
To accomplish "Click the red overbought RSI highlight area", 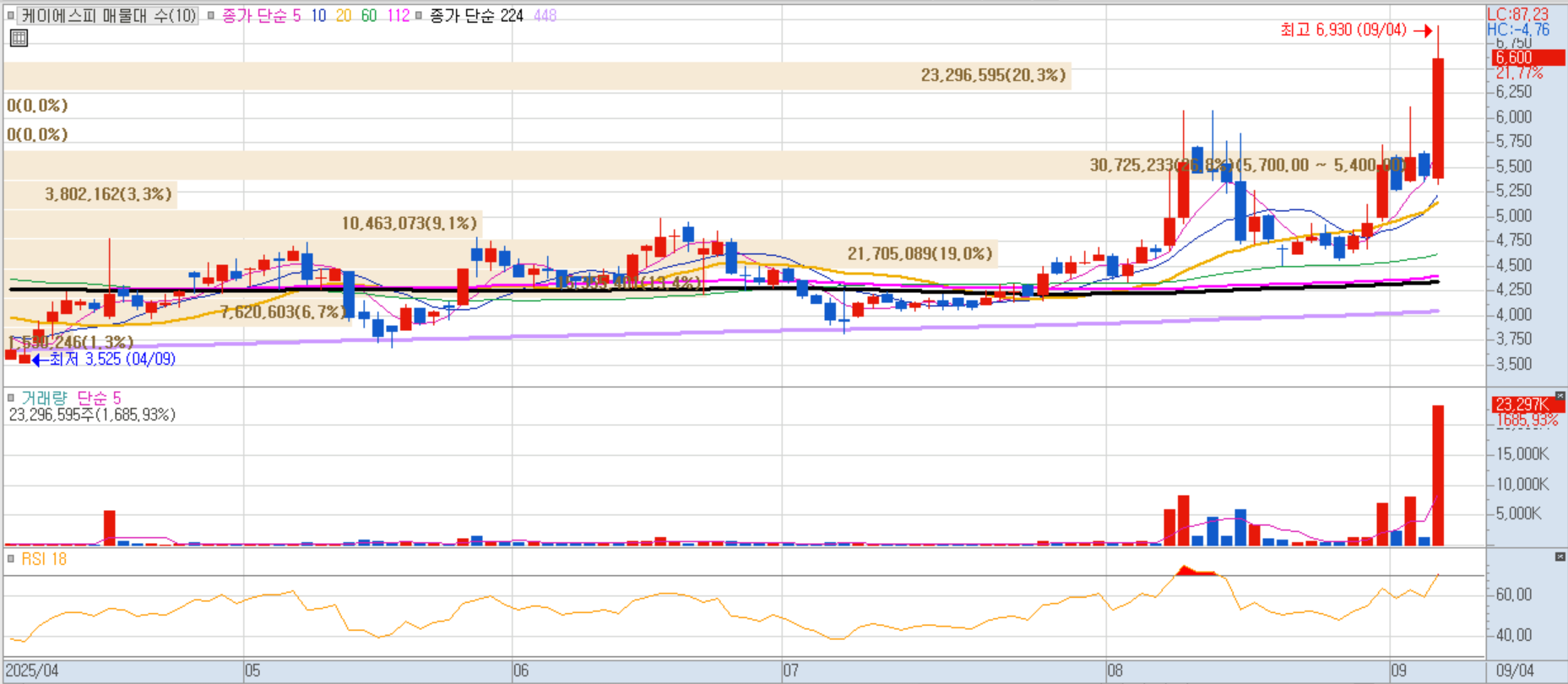I will pyautogui.click(x=1196, y=571).
